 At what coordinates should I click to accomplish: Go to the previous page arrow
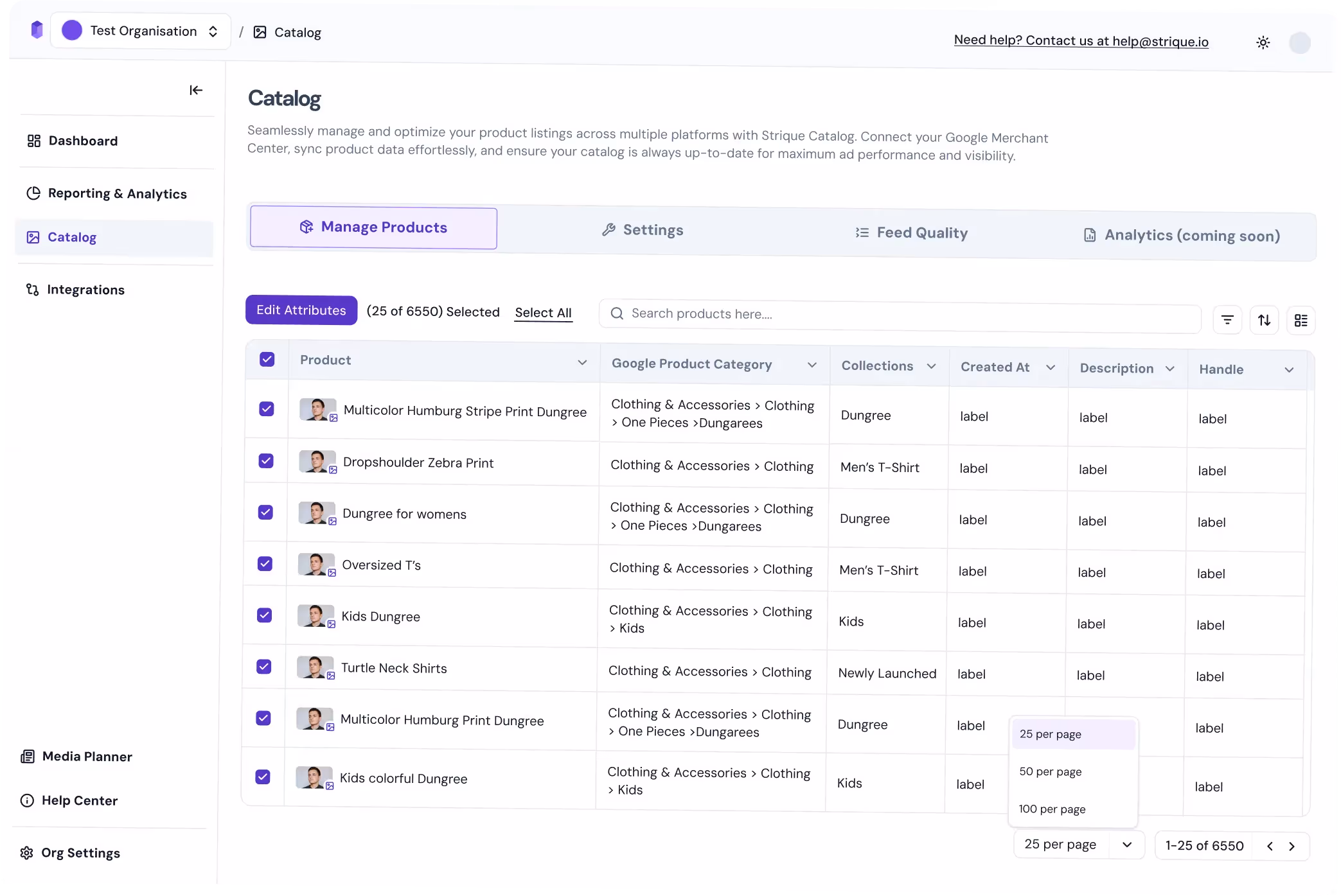(1270, 846)
